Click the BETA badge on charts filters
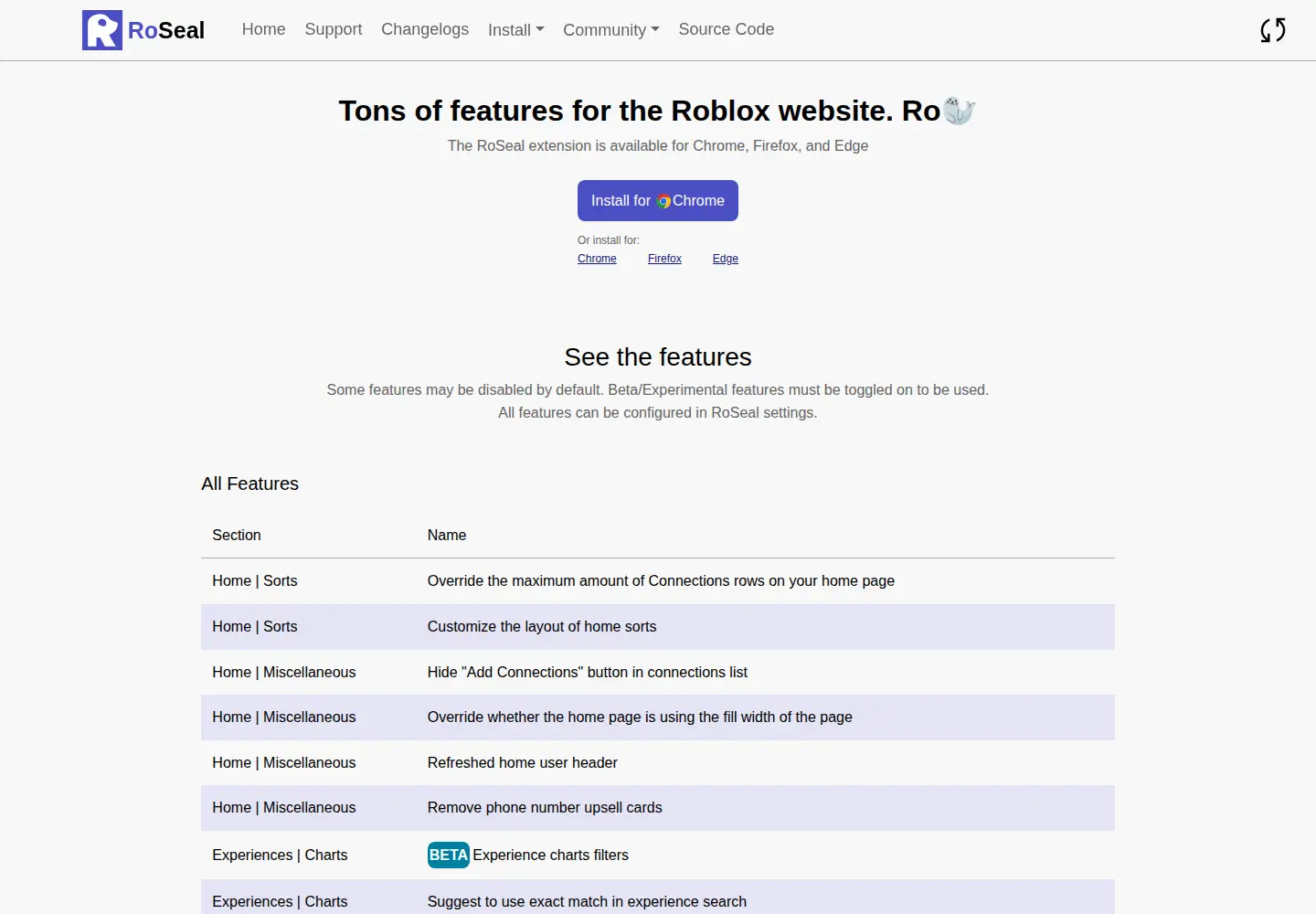 point(449,856)
